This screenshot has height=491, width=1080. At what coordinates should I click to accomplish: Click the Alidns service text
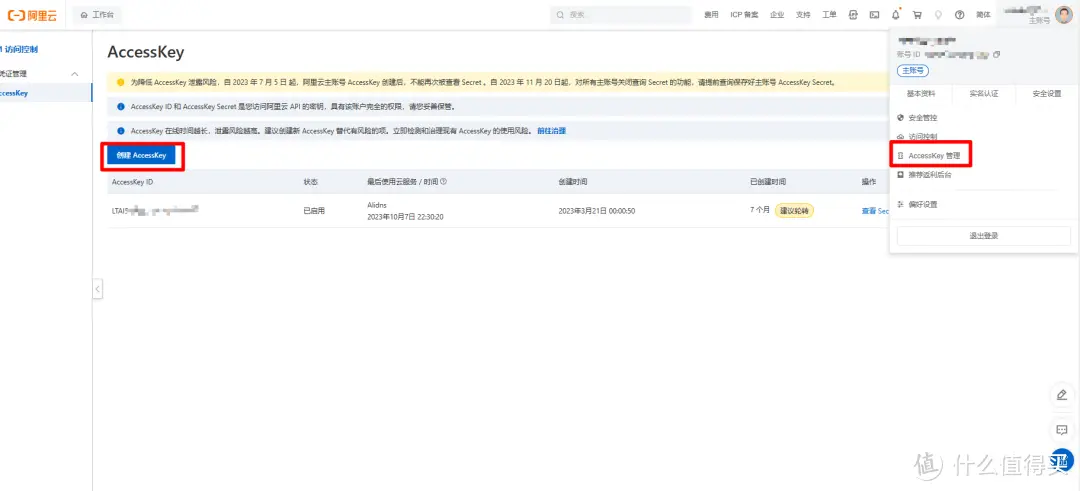click(379, 205)
